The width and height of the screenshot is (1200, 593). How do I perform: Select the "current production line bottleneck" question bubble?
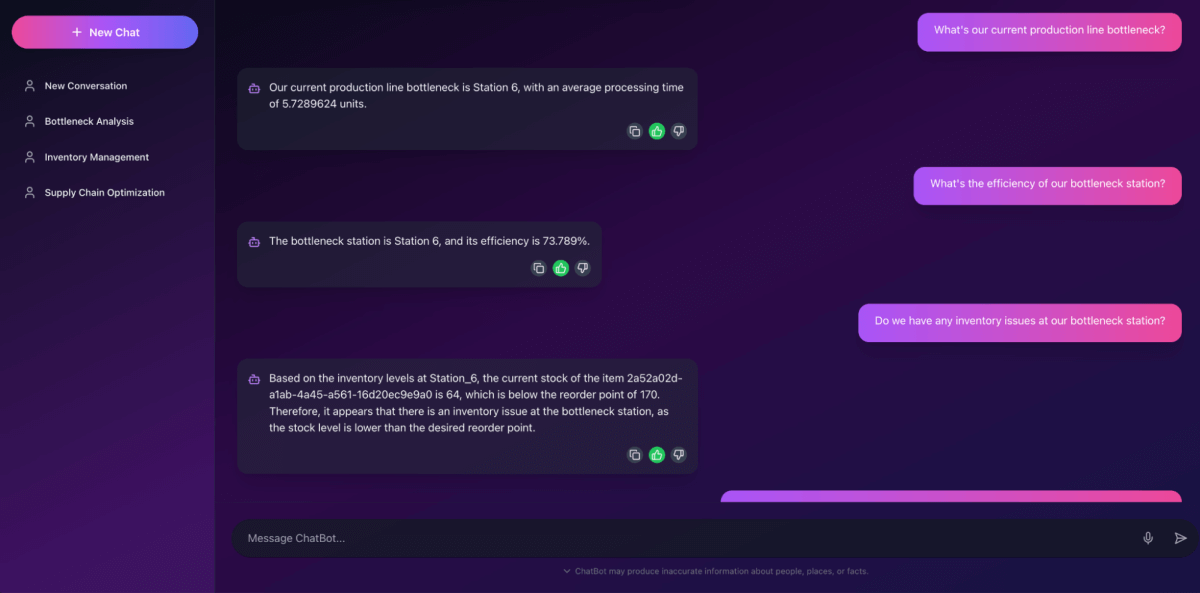[1049, 31]
